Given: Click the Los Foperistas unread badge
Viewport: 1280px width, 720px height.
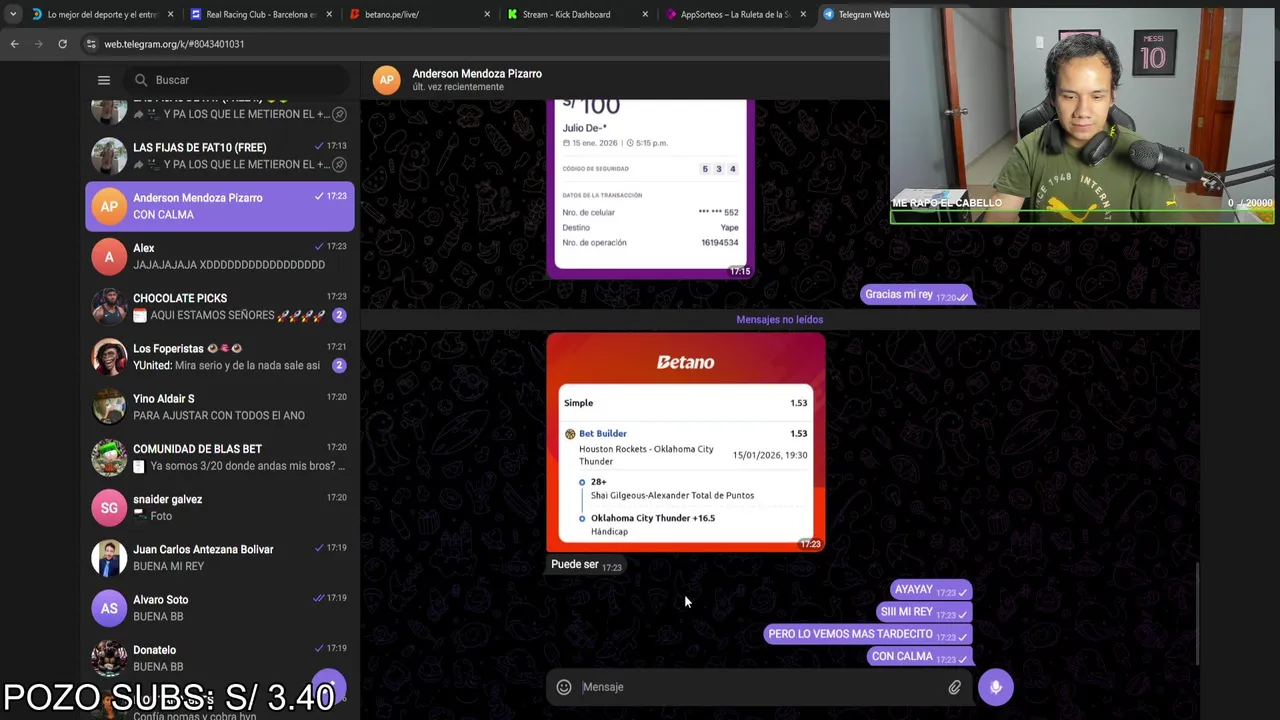Looking at the screenshot, I should point(339,365).
